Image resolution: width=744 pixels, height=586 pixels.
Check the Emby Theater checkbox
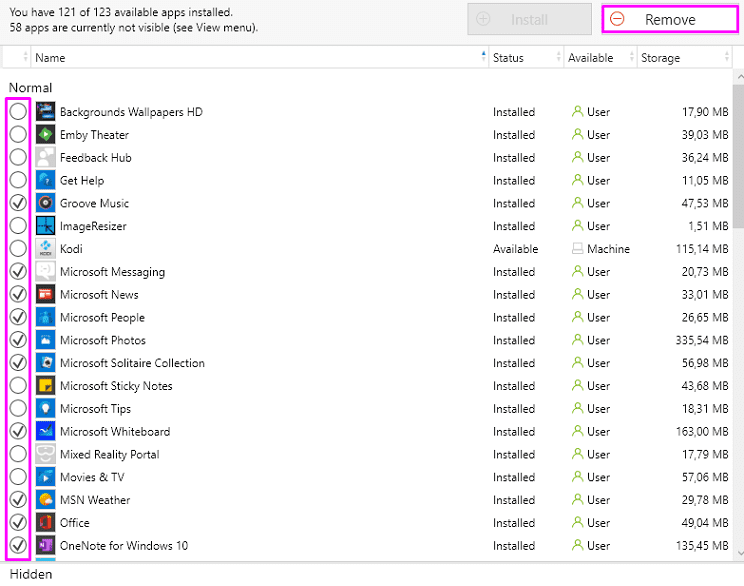pos(18,135)
